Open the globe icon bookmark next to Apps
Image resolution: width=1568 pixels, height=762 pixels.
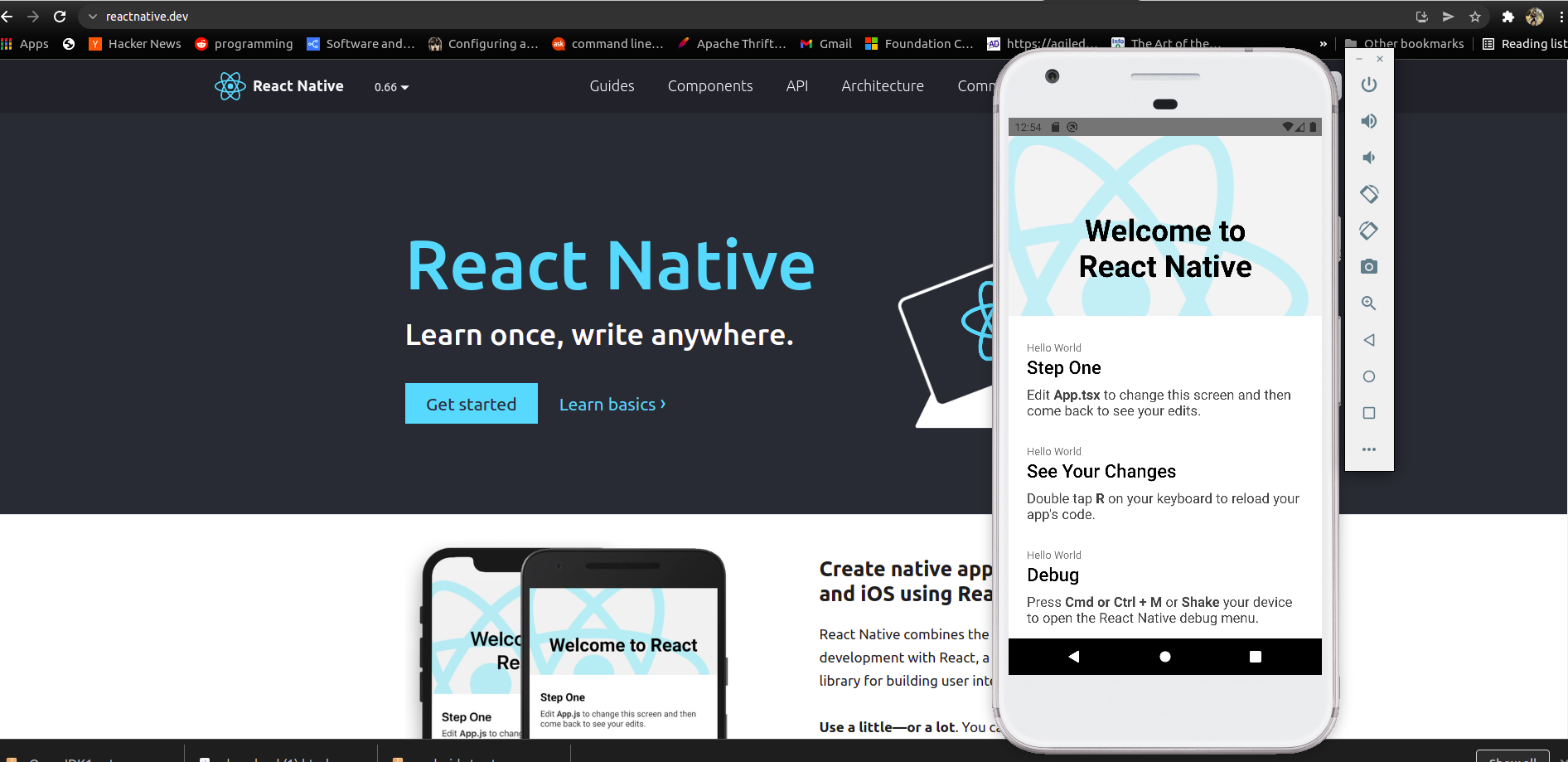(69, 44)
